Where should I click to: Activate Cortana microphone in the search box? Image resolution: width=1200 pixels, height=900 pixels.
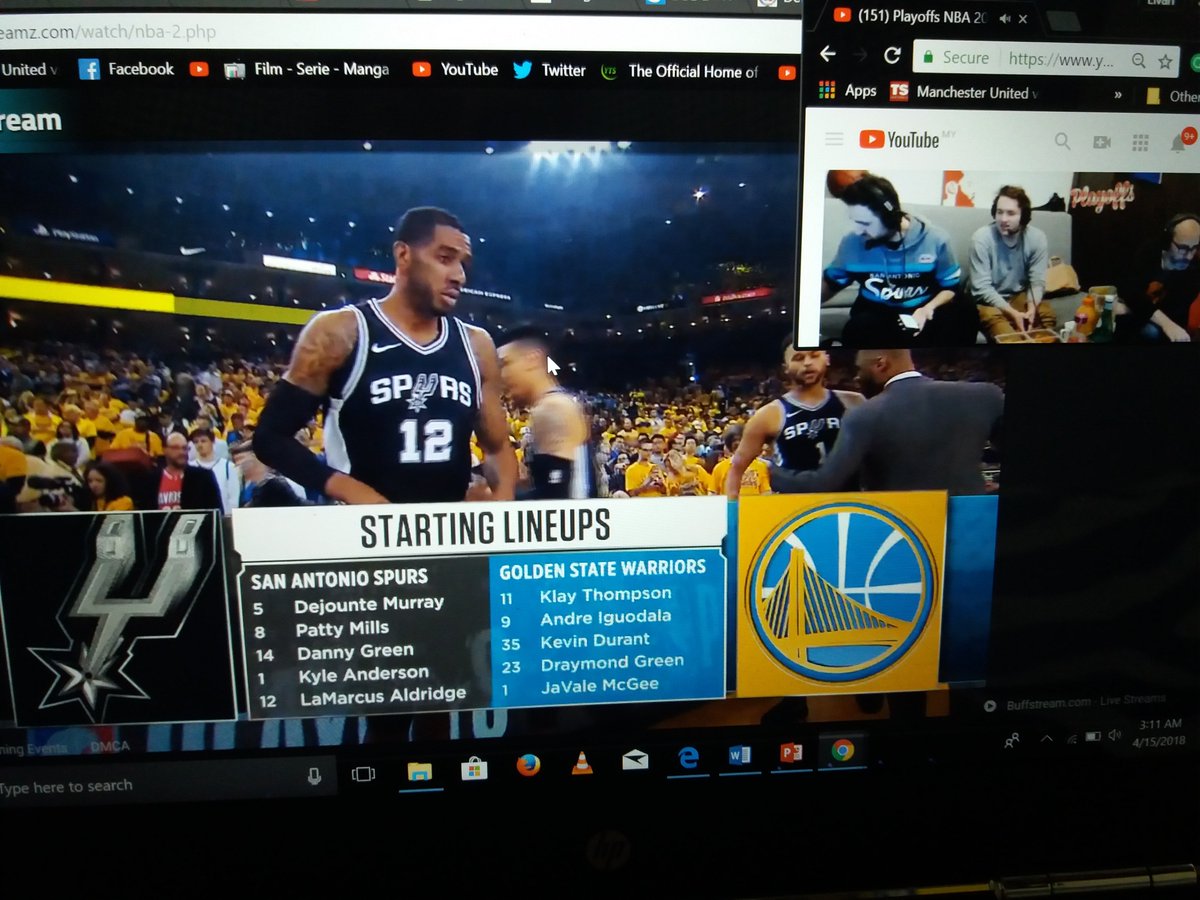tap(314, 776)
